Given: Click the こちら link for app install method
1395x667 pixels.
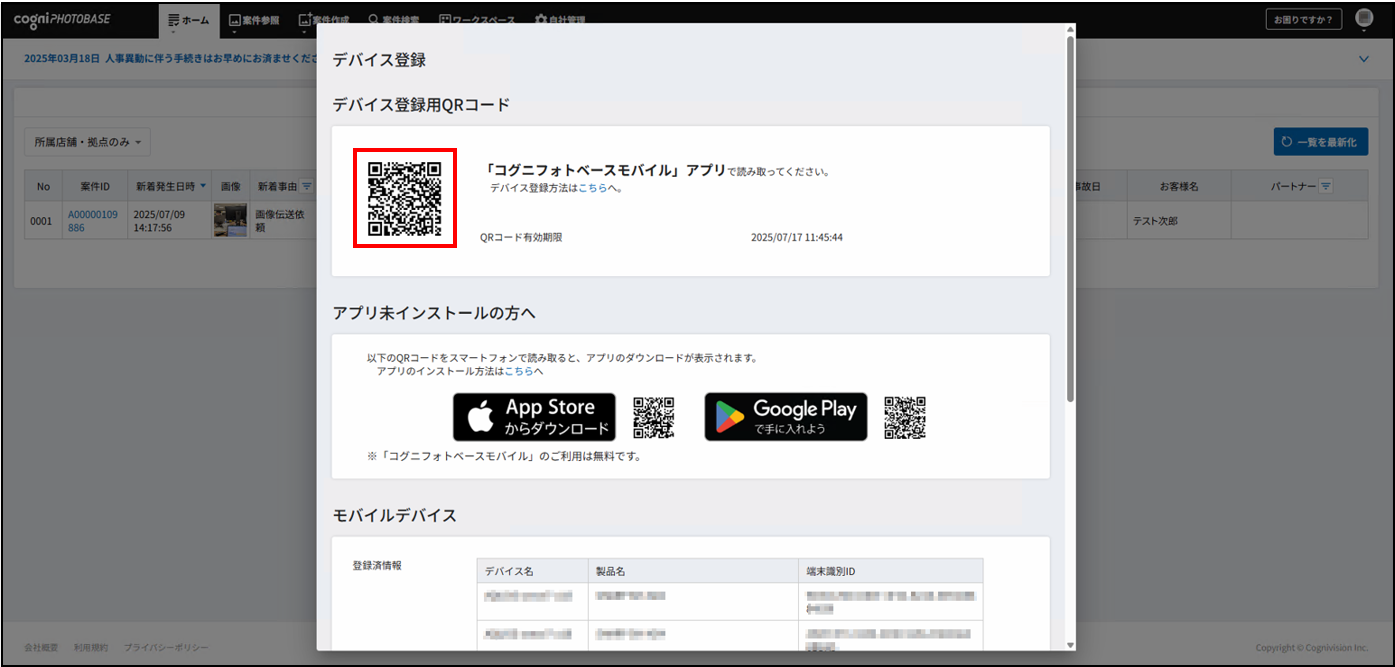Looking at the screenshot, I should [x=519, y=371].
